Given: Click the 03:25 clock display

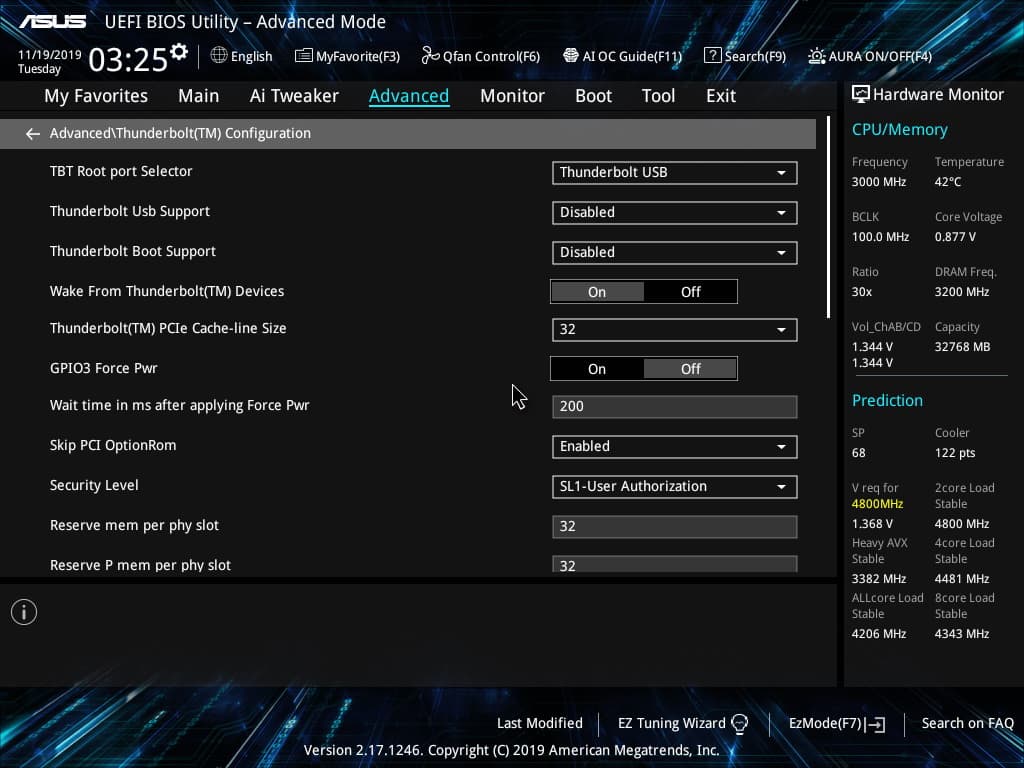Looking at the screenshot, I should click(x=128, y=59).
